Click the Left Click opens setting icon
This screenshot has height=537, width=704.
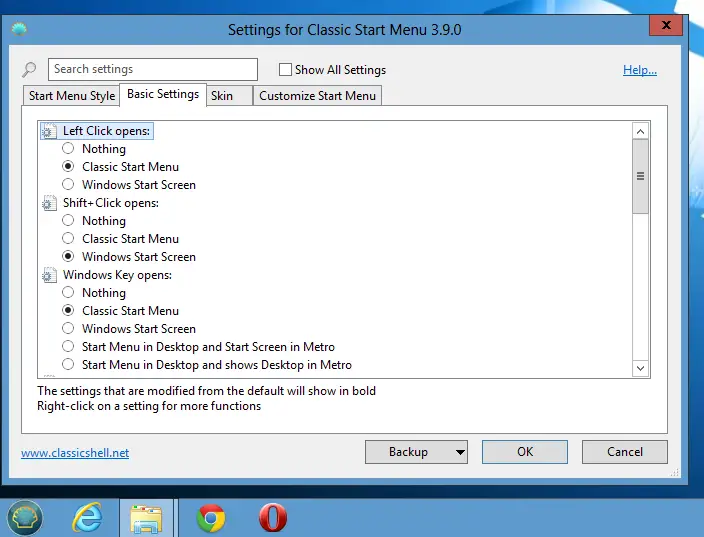49,131
